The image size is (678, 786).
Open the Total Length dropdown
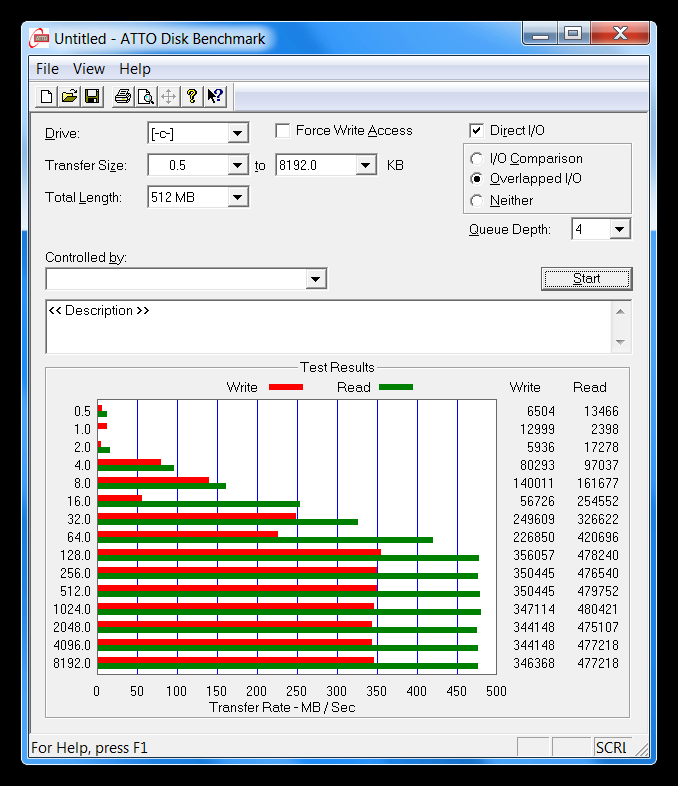[238, 197]
